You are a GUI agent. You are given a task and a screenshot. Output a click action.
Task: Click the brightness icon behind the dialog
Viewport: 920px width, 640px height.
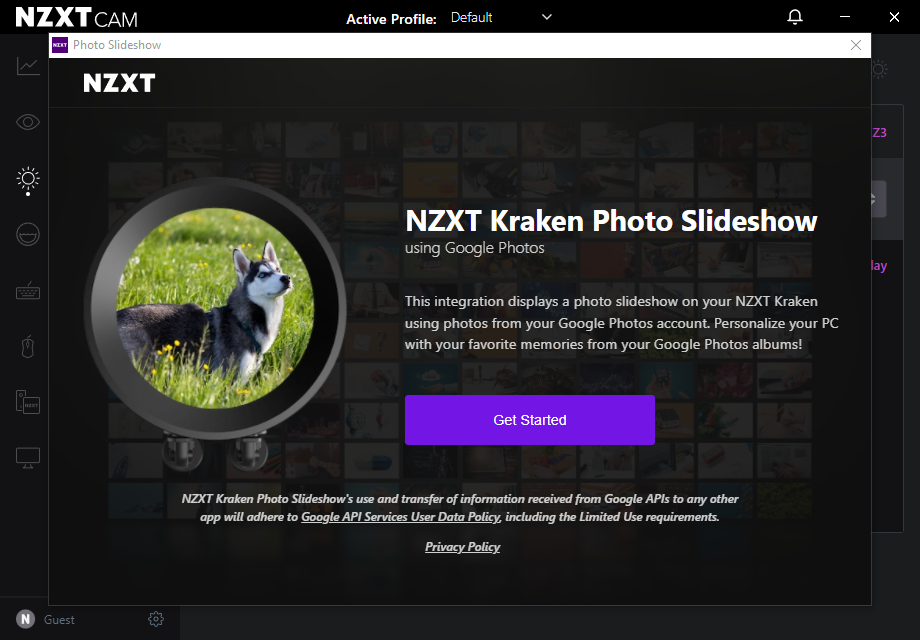[x=879, y=70]
